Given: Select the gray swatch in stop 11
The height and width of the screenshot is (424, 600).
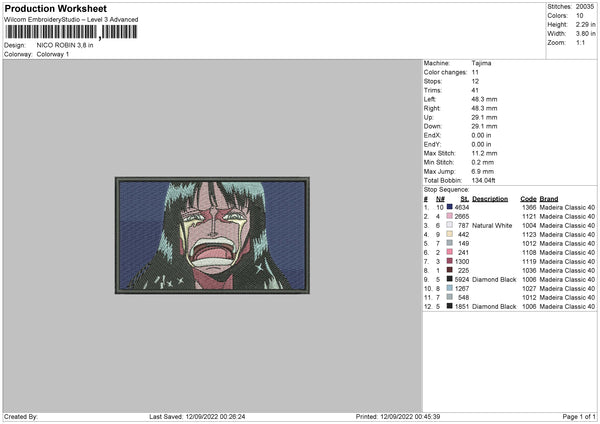Looking at the screenshot, I should [x=450, y=297].
